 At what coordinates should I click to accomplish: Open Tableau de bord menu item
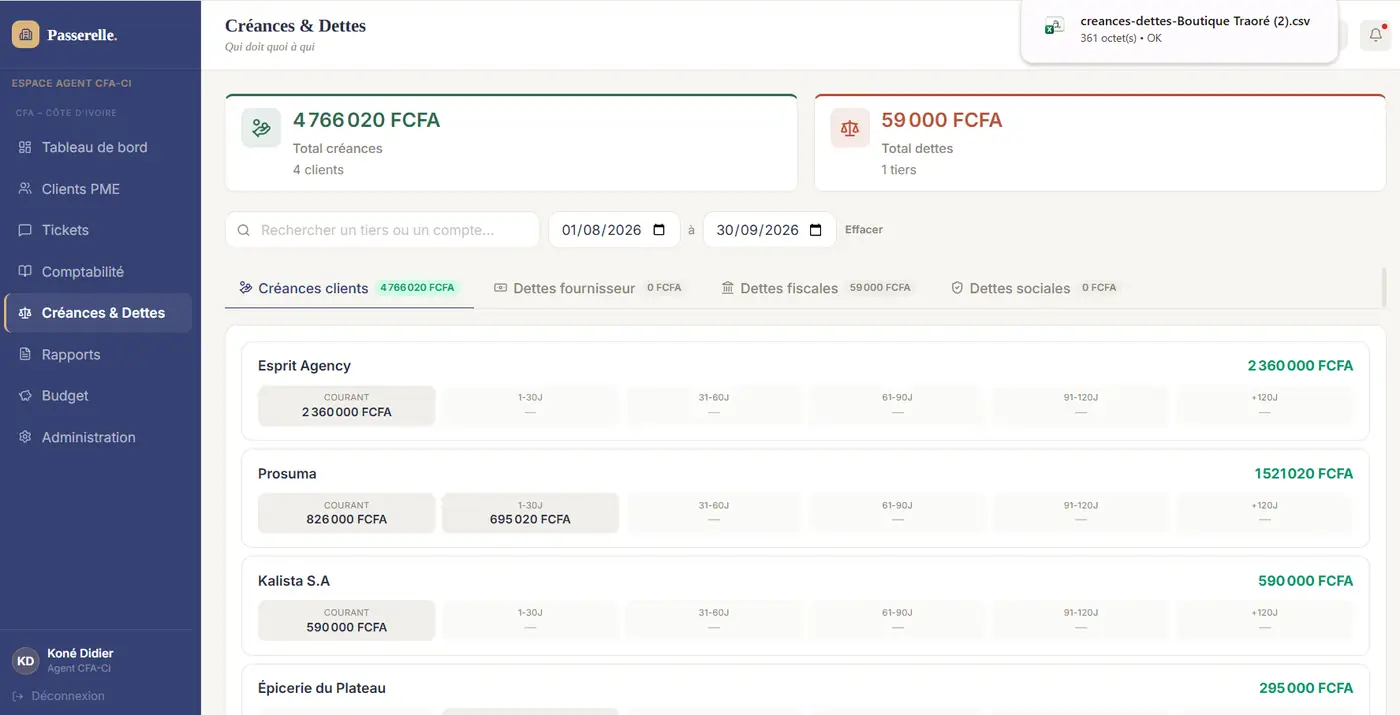[98, 147]
